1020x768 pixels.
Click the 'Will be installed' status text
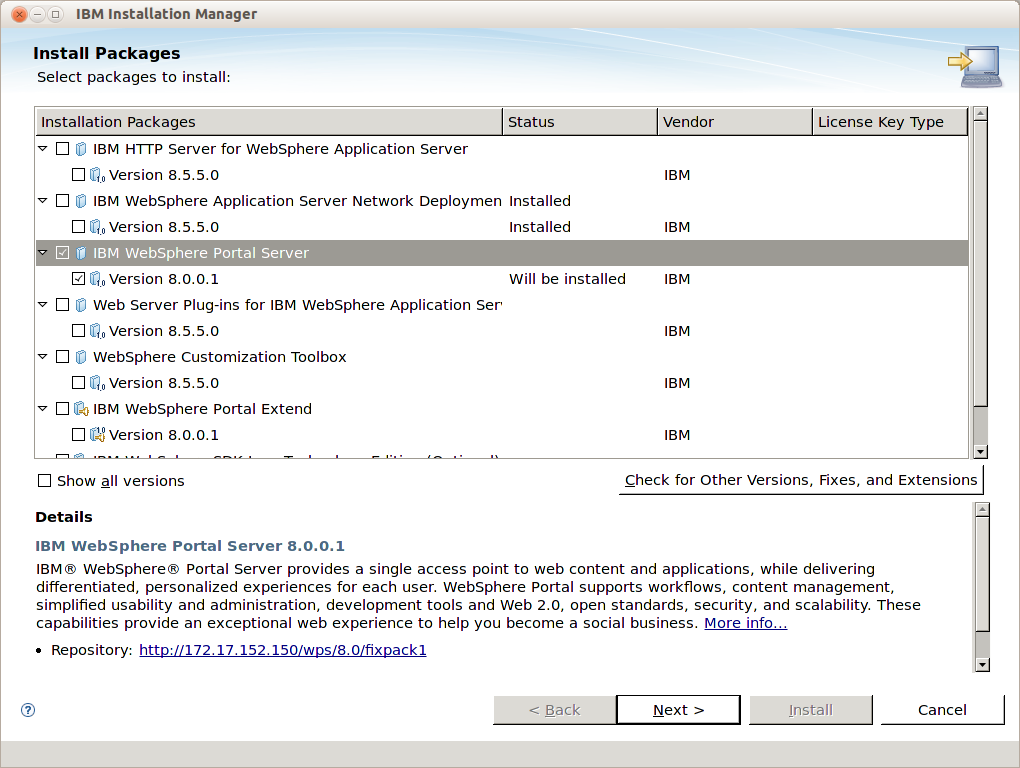tap(567, 279)
